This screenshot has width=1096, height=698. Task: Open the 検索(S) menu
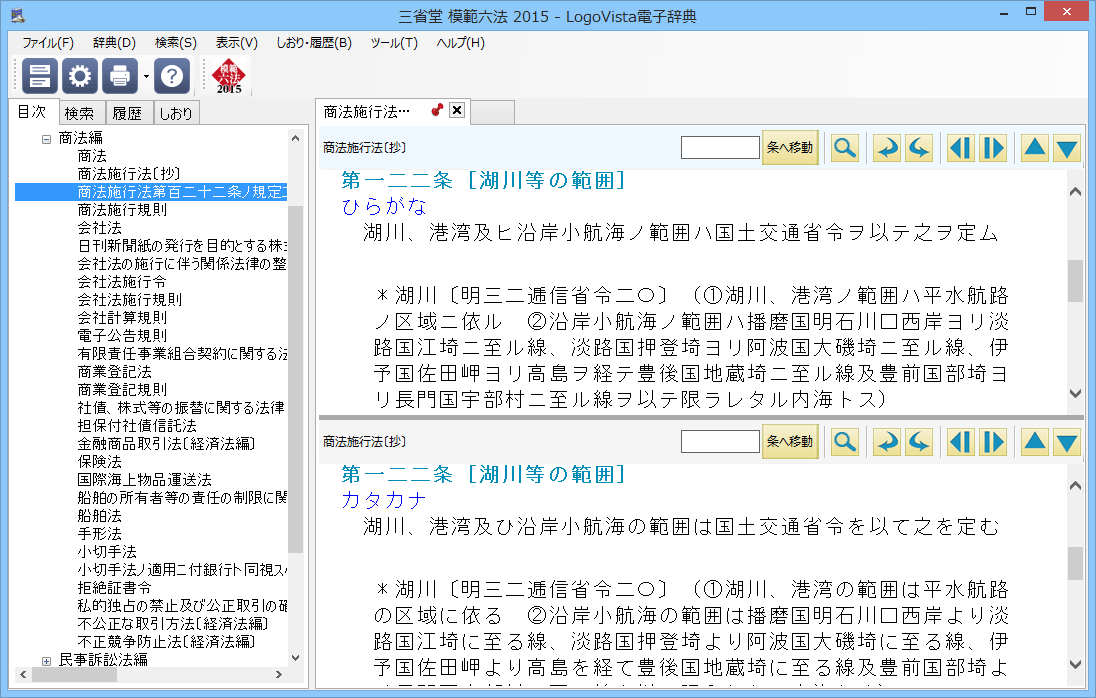click(175, 43)
